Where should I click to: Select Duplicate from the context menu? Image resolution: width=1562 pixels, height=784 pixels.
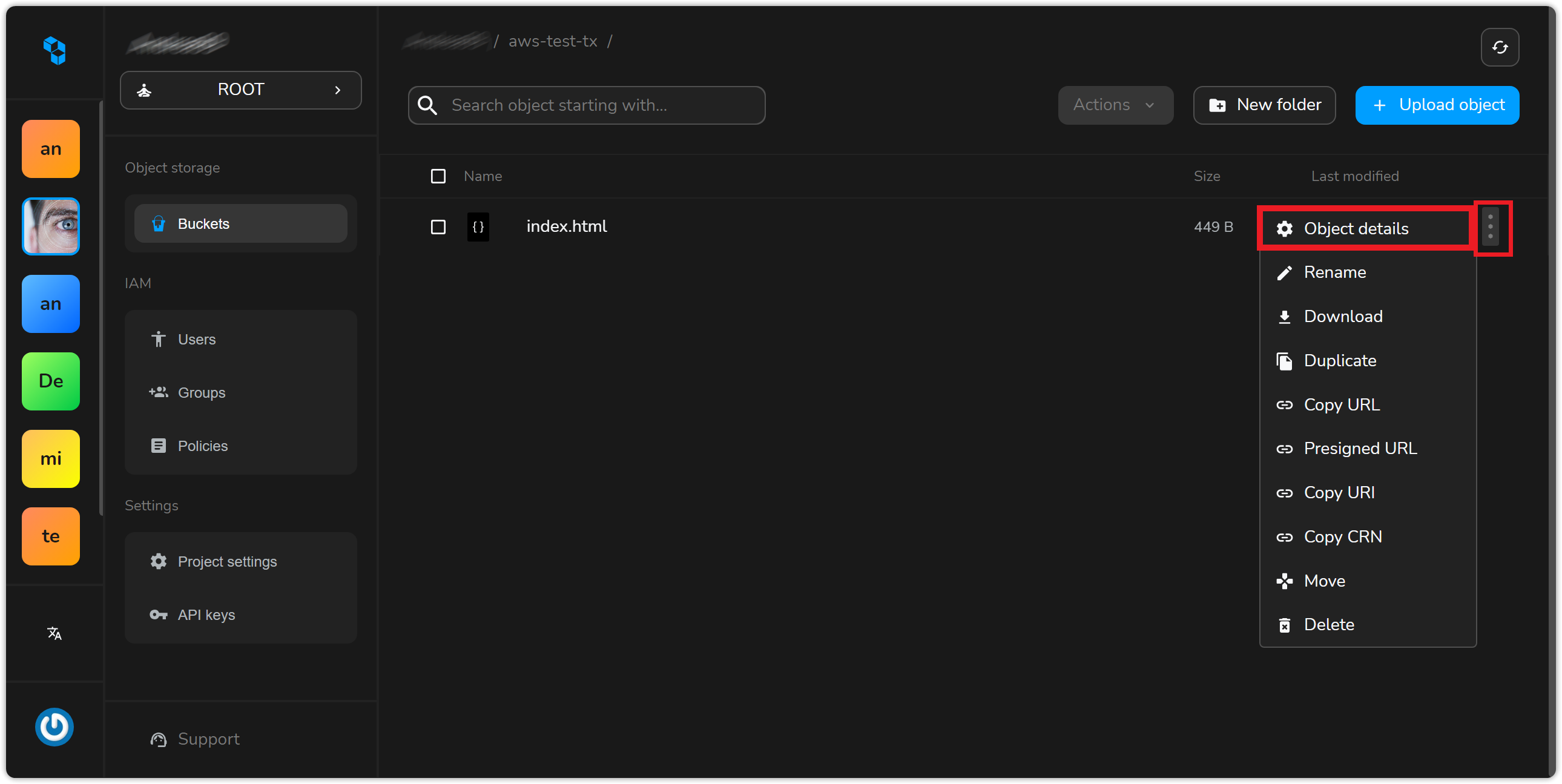1367,361
